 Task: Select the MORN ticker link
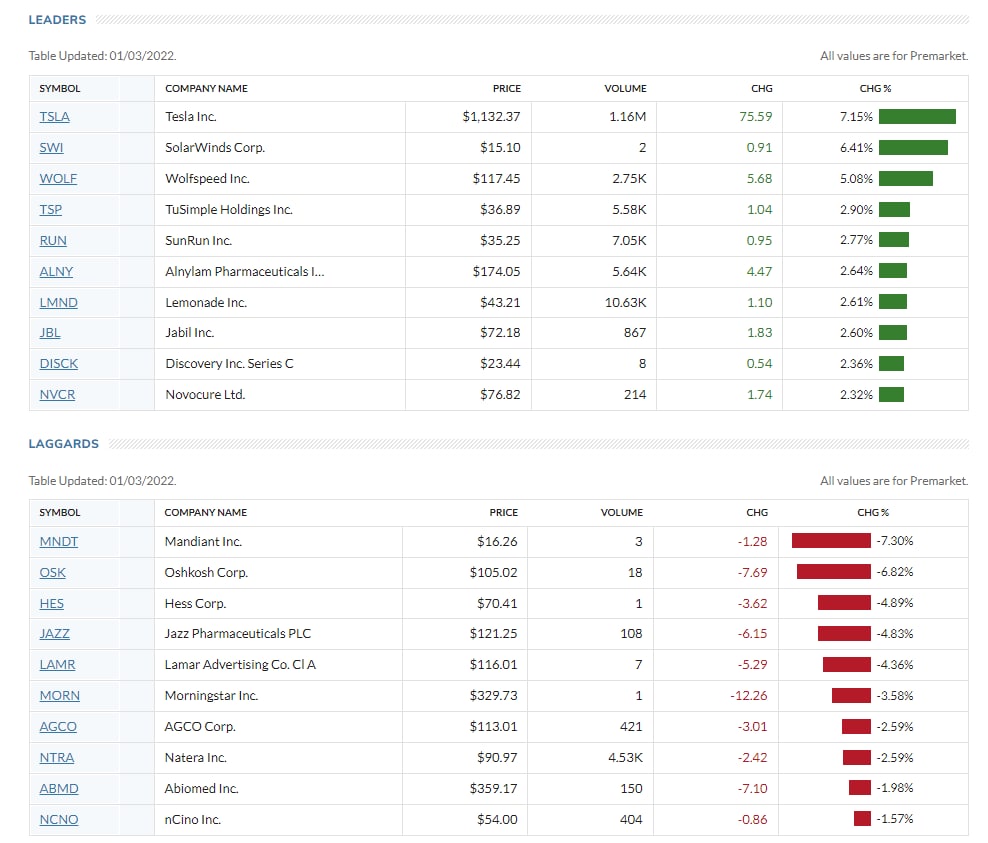[59, 696]
